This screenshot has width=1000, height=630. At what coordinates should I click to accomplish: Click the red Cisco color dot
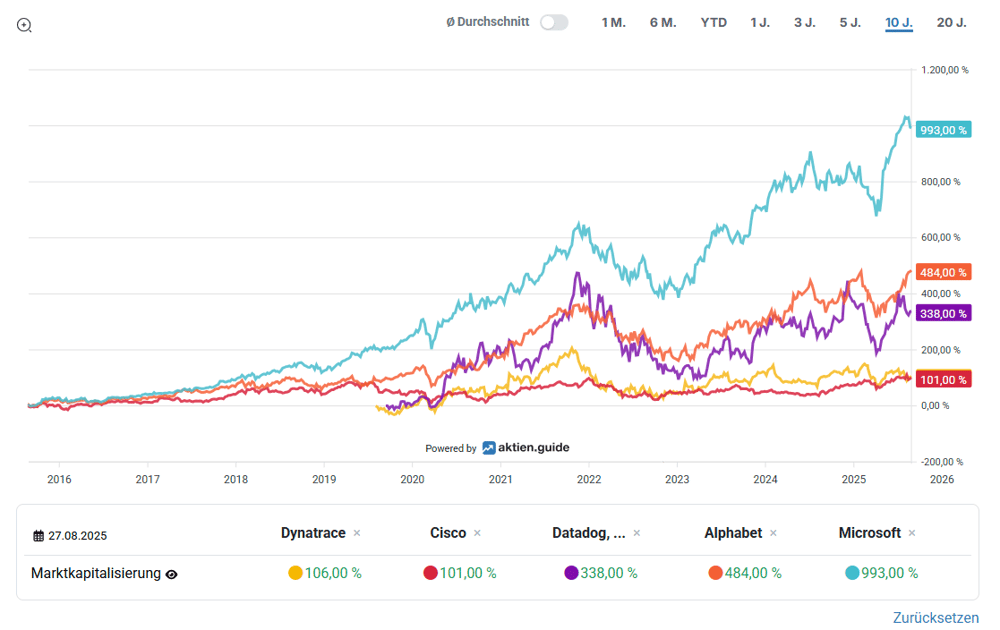430,573
